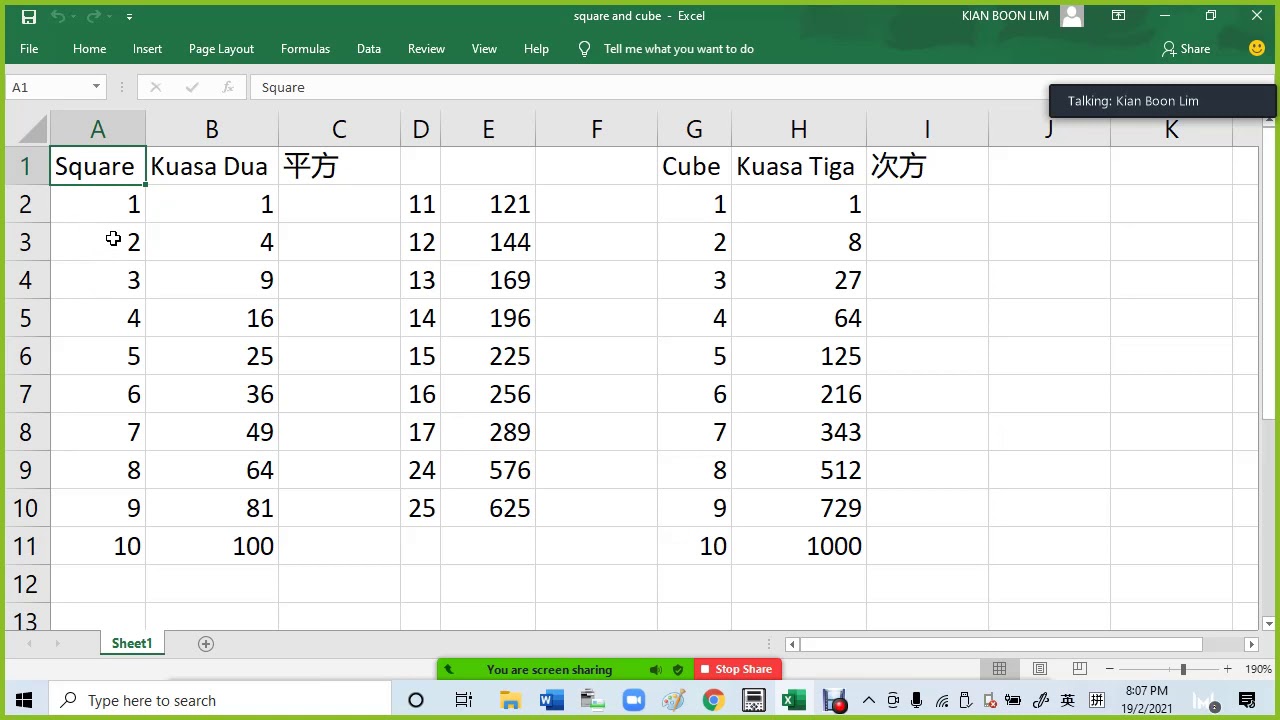
Task: Select the cell with value 169
Action: (x=488, y=280)
